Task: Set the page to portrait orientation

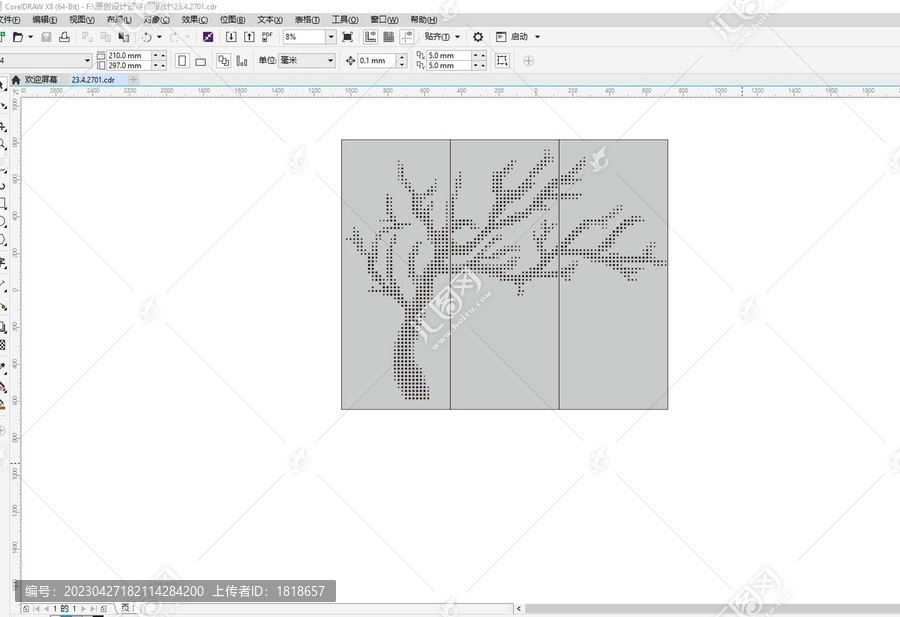Action: tap(182, 61)
